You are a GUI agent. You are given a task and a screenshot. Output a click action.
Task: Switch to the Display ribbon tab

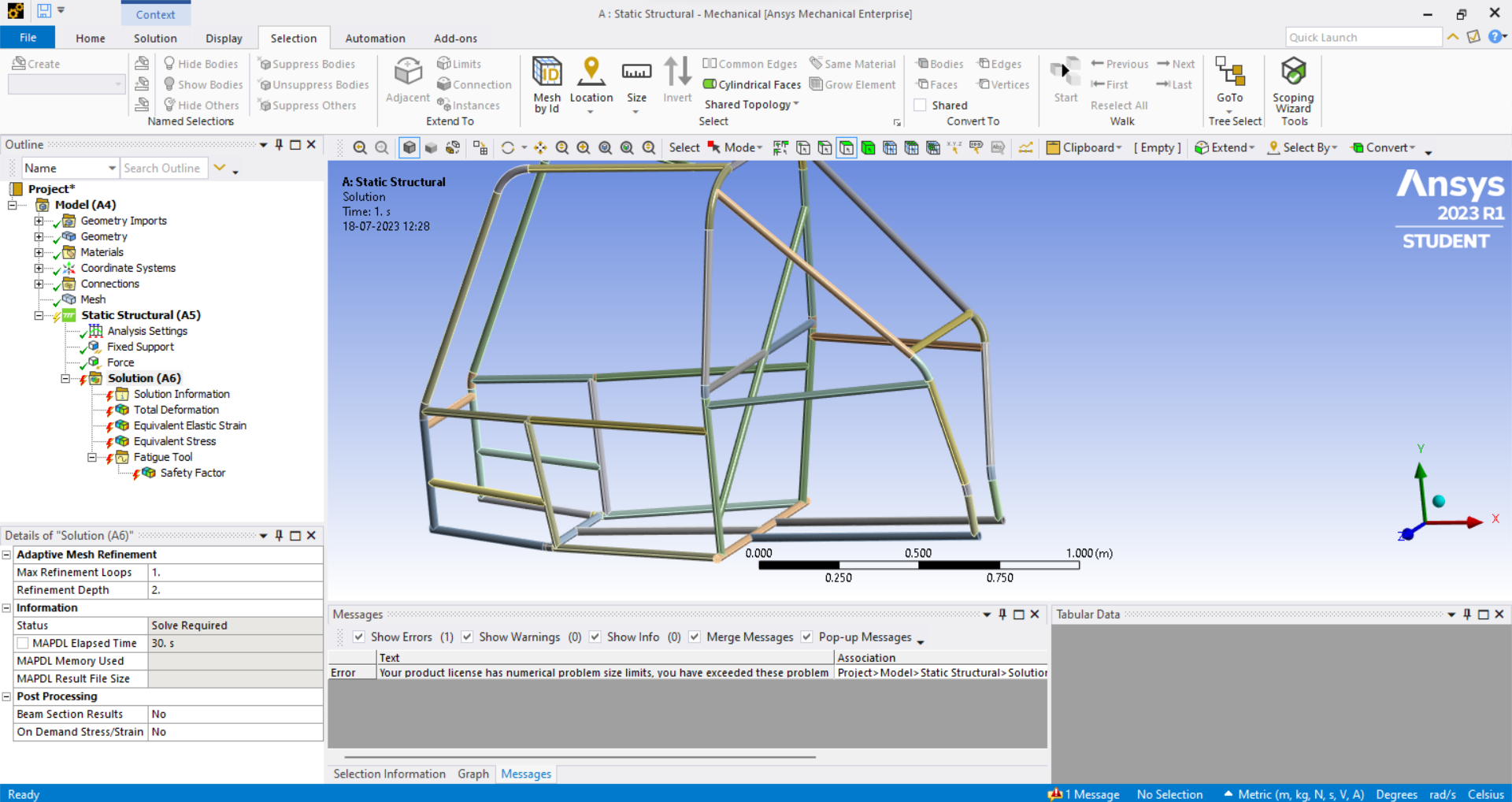(224, 38)
